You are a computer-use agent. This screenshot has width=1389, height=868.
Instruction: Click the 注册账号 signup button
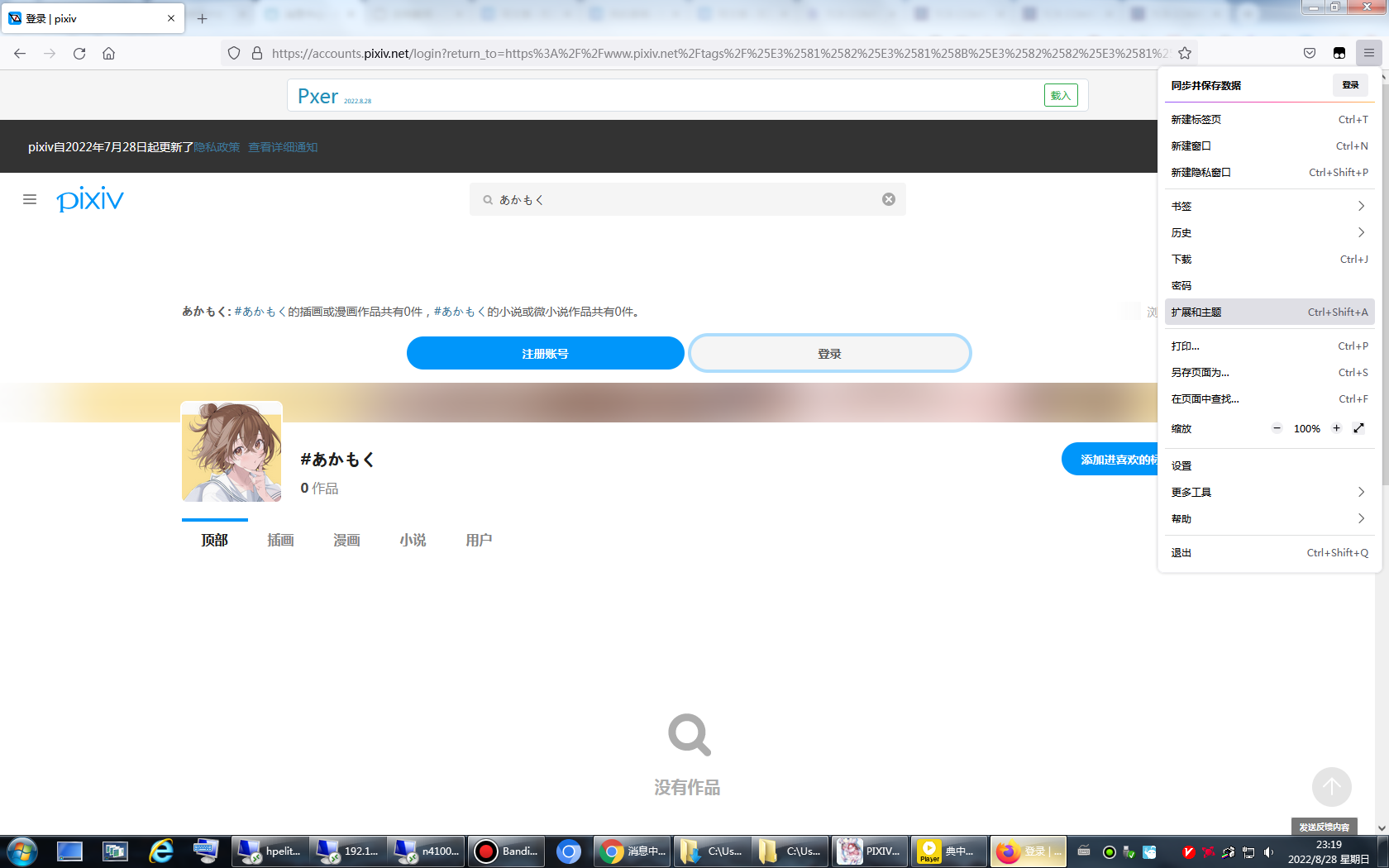click(545, 352)
